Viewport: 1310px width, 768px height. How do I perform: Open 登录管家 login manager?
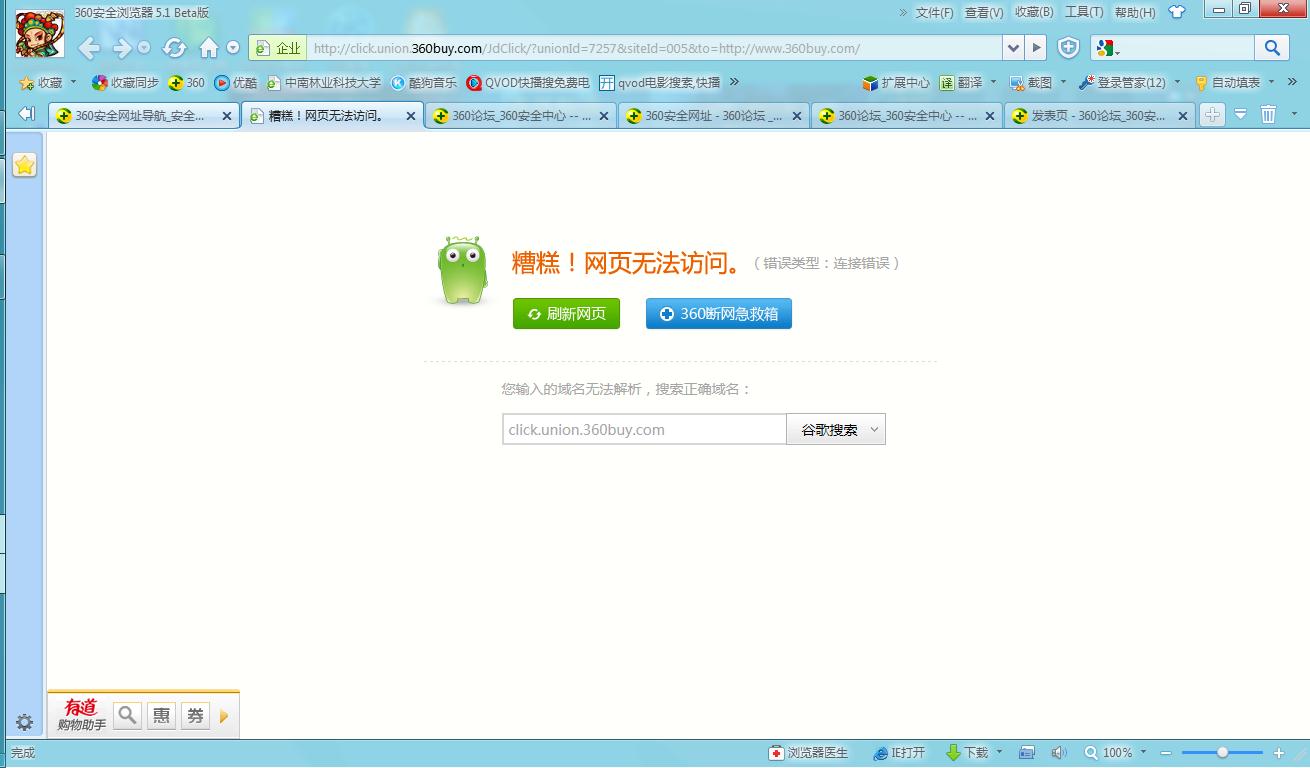[1122, 83]
